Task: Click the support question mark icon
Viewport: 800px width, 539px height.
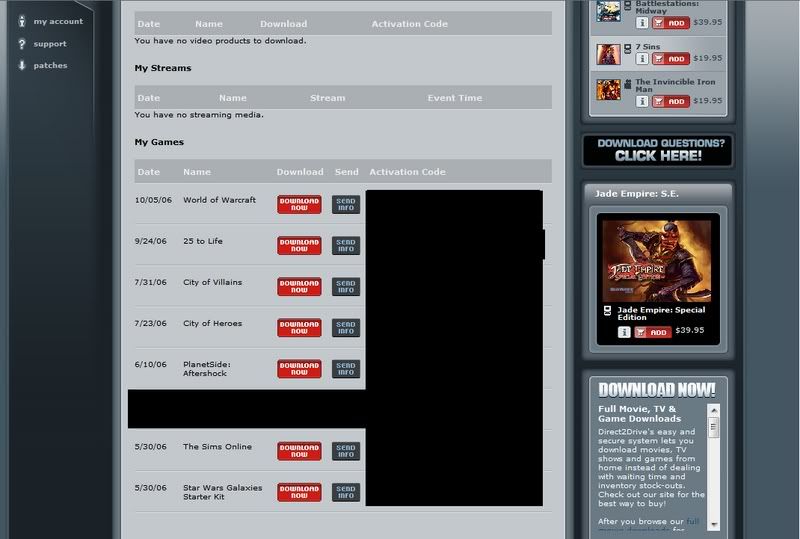Action: coord(21,44)
